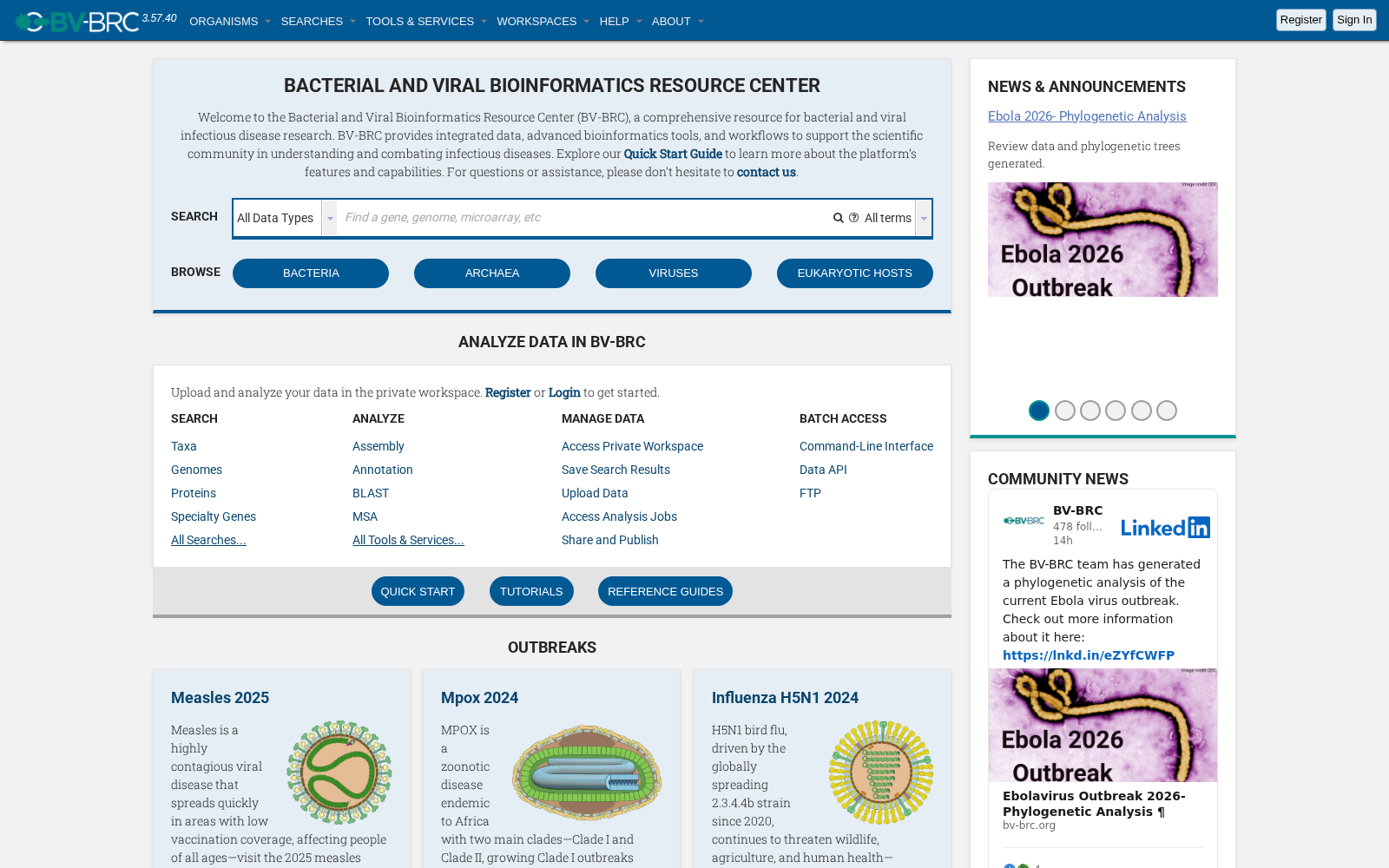Open the All Data Types dropdown
Screen dimensions: 1389x868
click(x=286, y=218)
